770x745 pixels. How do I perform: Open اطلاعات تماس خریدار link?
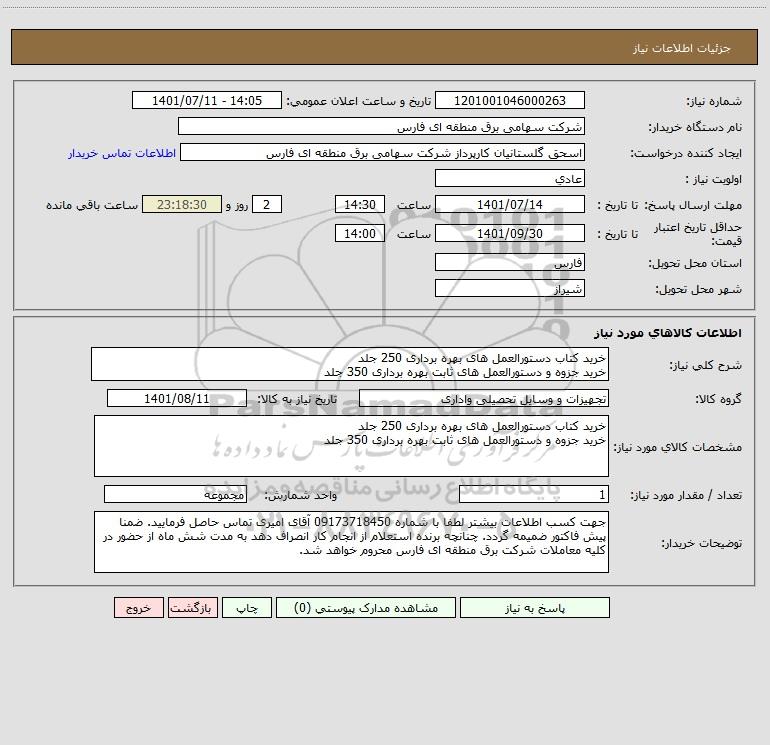coord(122,153)
